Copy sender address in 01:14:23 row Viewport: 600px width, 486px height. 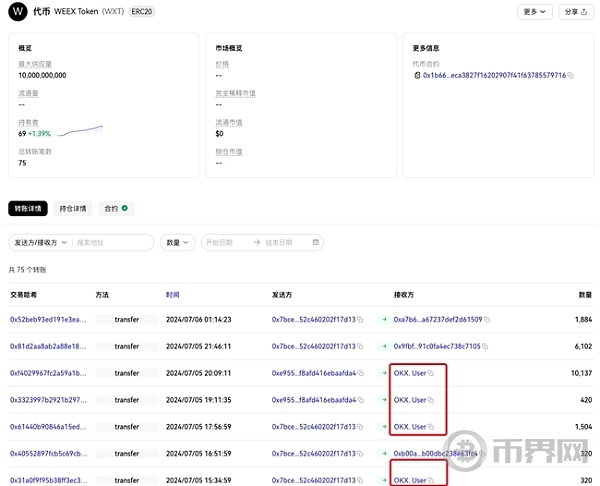[360, 319]
